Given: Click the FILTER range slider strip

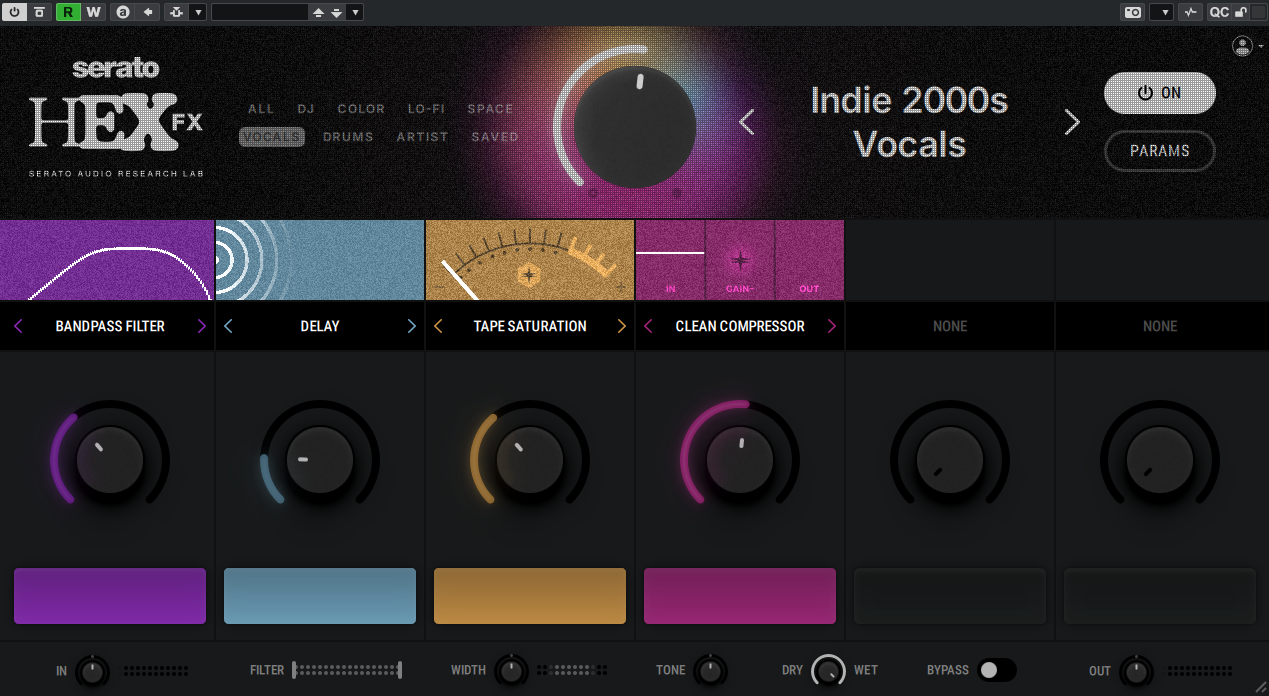Looking at the screenshot, I should (347, 670).
